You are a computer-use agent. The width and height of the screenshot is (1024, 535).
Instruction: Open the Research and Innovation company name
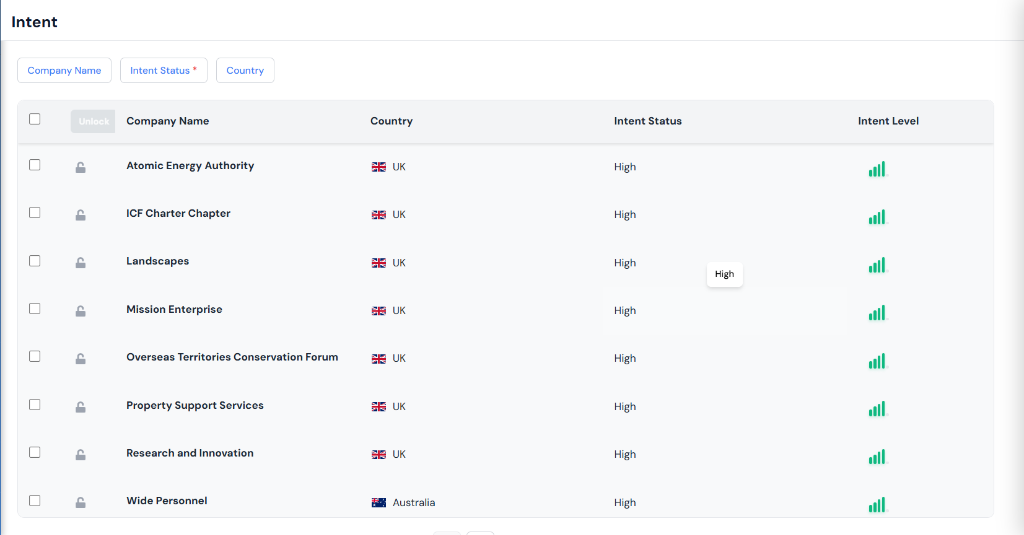click(x=189, y=453)
